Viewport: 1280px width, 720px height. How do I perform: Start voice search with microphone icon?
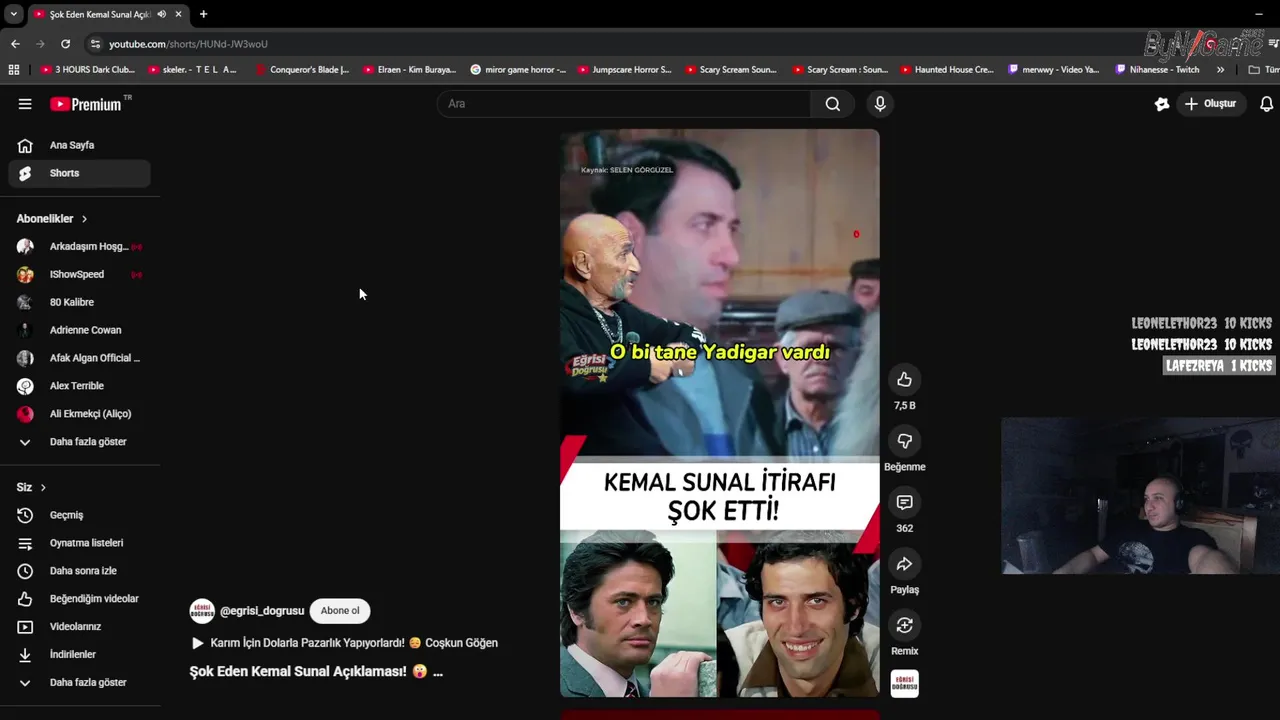pos(880,104)
